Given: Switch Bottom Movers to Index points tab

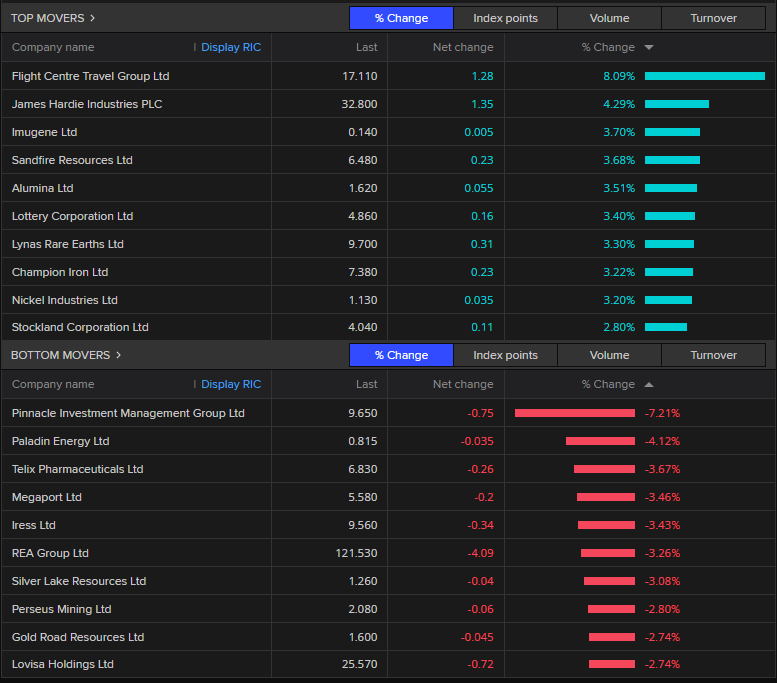Looking at the screenshot, I should pos(505,355).
